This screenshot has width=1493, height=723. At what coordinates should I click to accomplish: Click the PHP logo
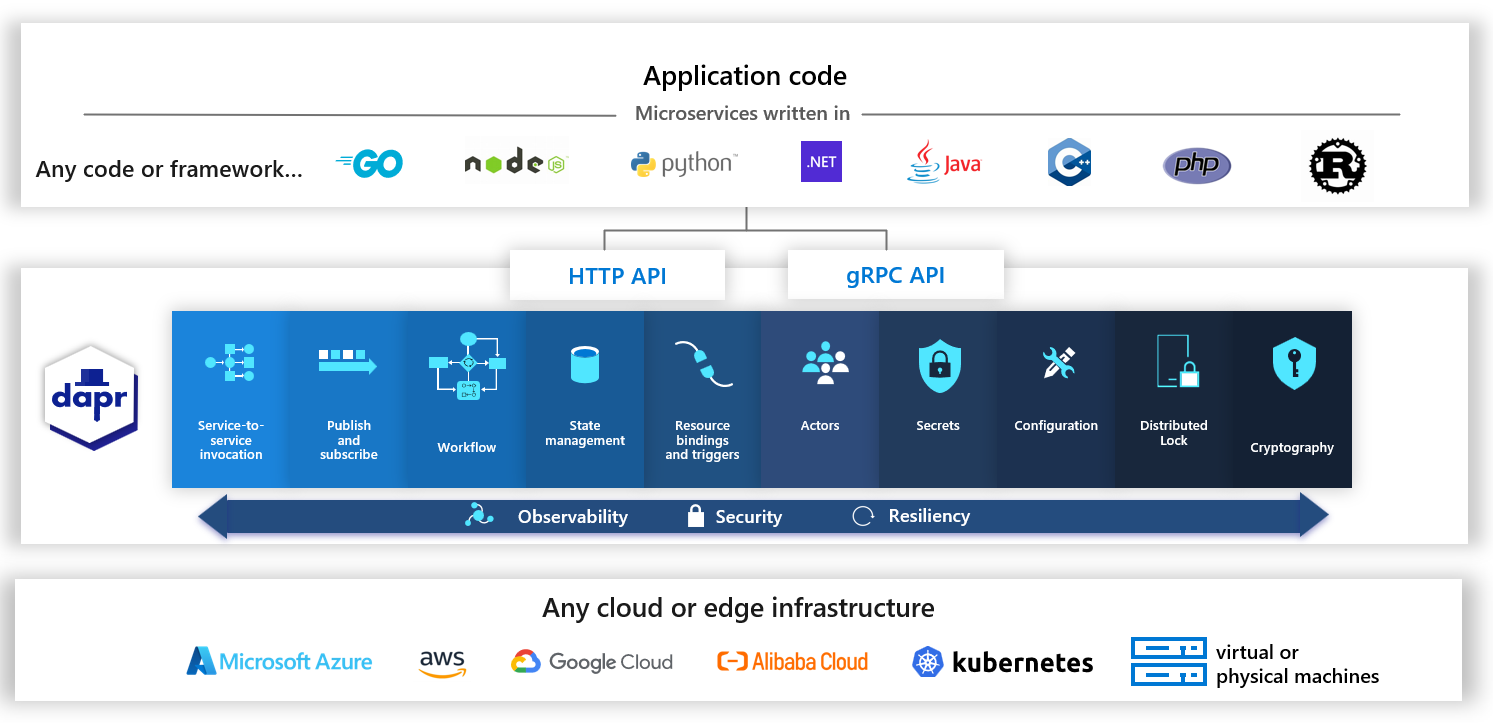pos(1196,164)
